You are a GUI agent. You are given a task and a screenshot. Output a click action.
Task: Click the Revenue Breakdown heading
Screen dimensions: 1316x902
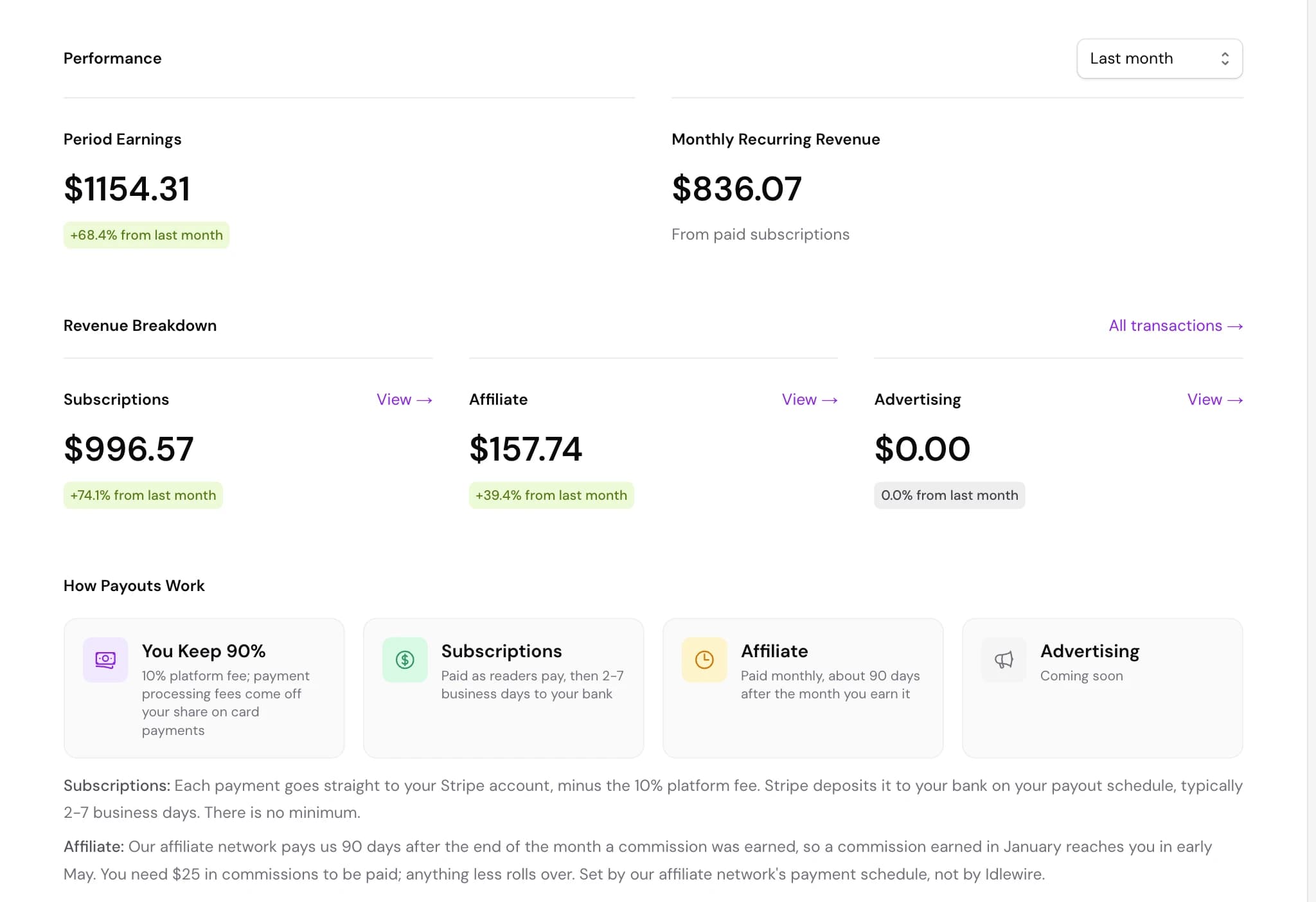[x=140, y=326]
